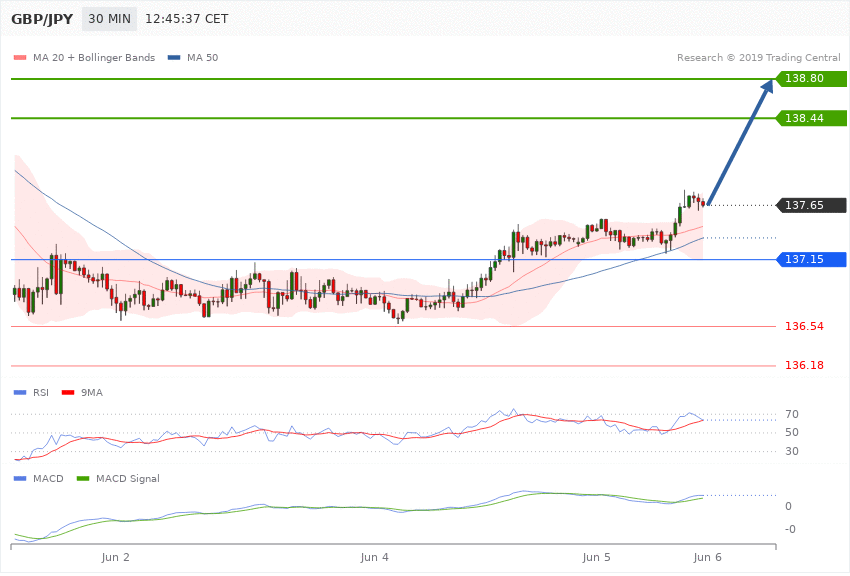Click the 9MA legend label
850x576 pixels.
coord(92,392)
